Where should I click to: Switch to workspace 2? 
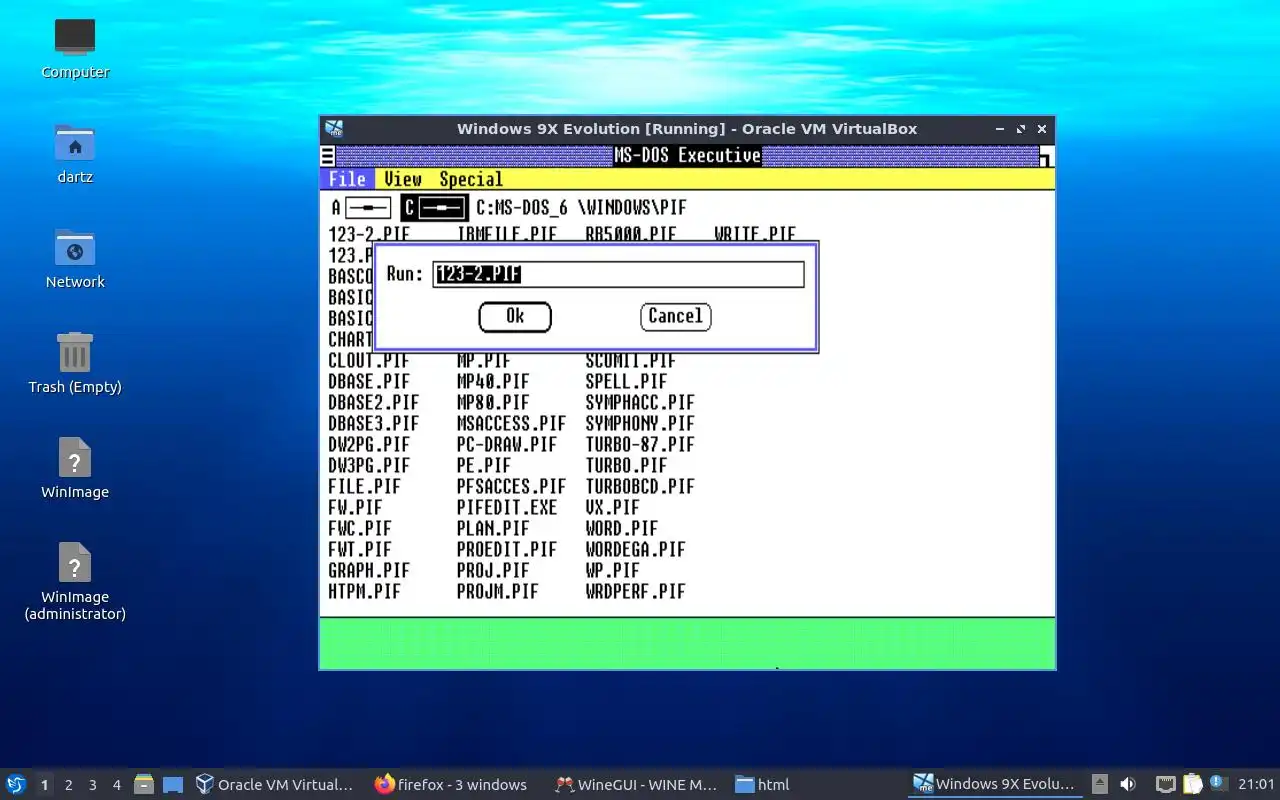point(68,785)
